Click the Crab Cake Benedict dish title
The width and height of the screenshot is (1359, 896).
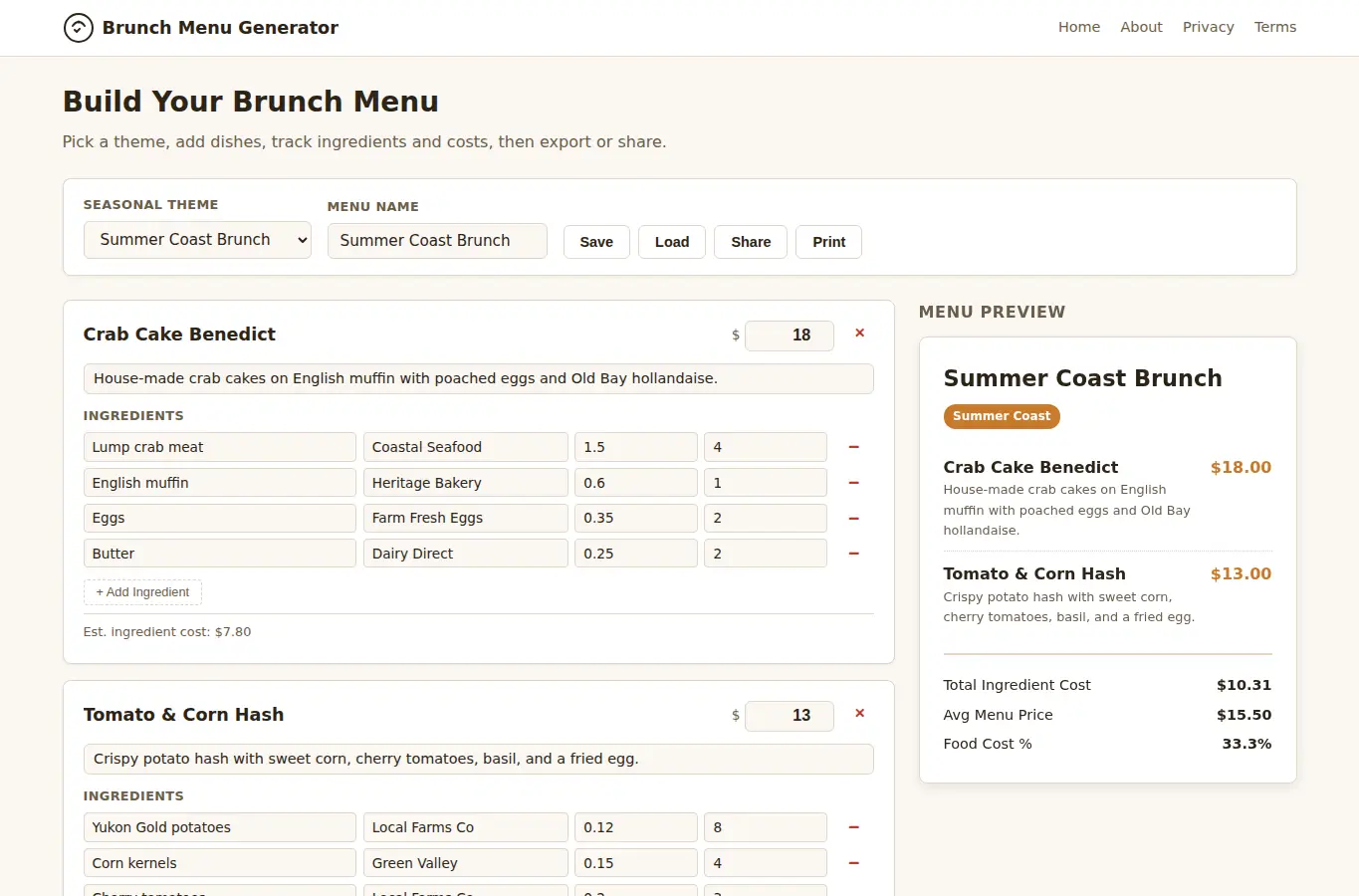[179, 335]
